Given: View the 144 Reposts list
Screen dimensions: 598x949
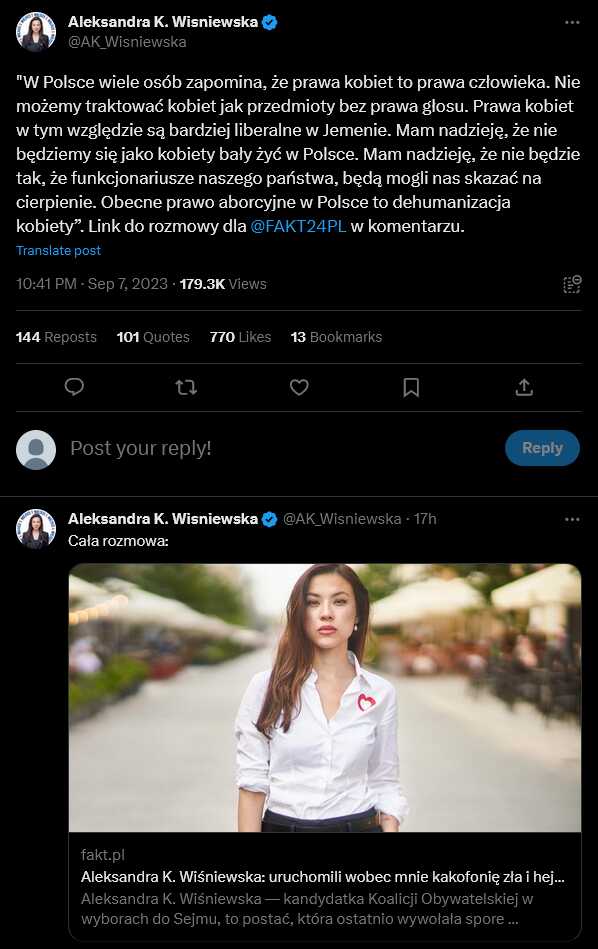Looking at the screenshot, I should pyautogui.click(x=56, y=337).
